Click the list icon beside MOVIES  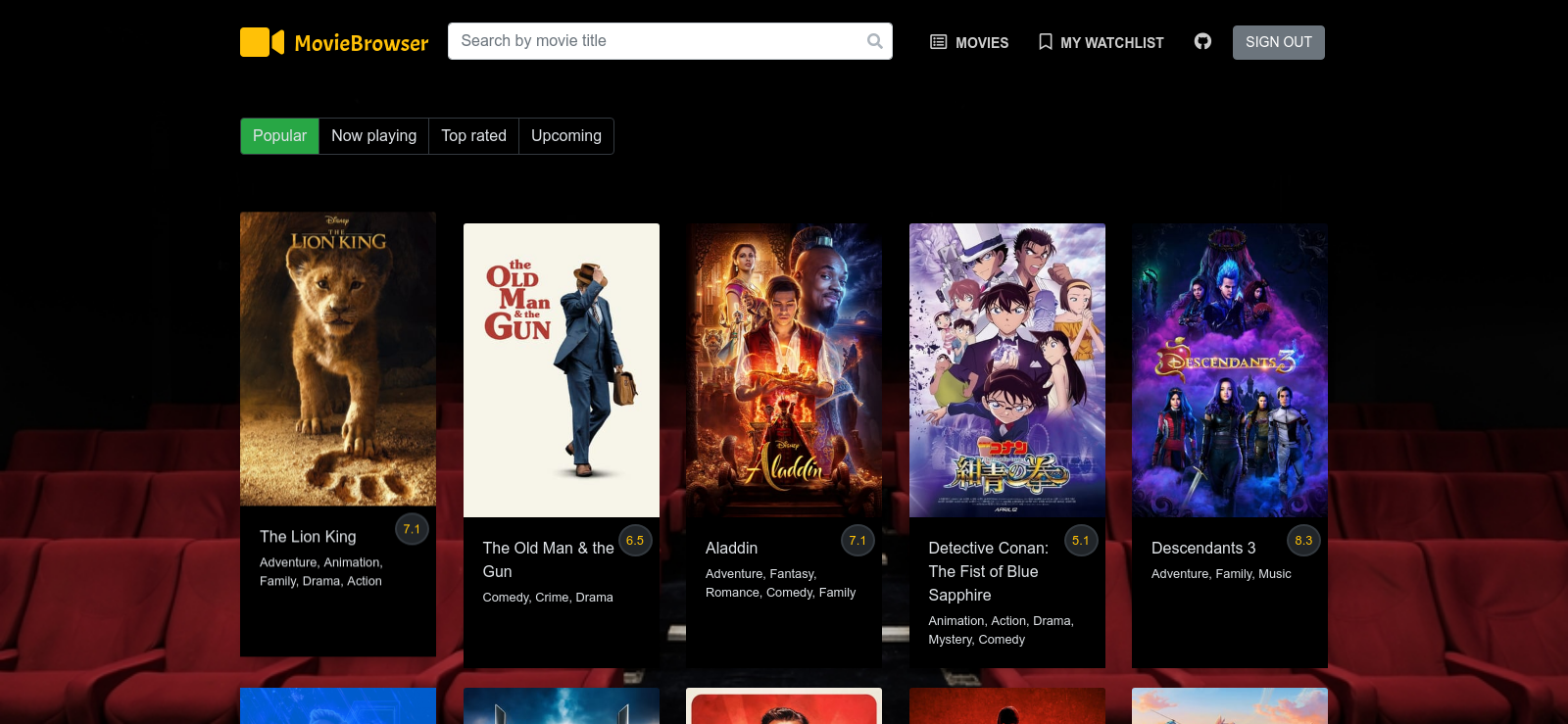938,42
